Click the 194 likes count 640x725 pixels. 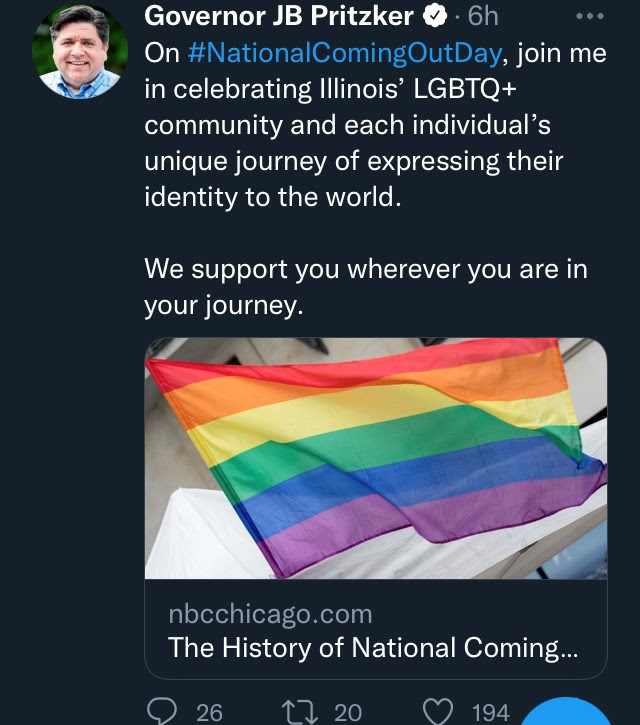tap(490, 712)
